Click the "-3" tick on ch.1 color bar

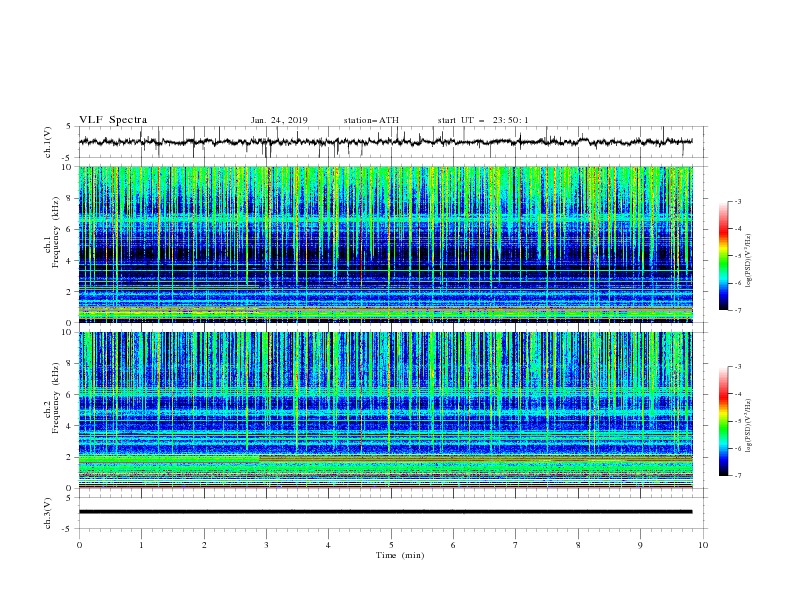[x=737, y=201]
